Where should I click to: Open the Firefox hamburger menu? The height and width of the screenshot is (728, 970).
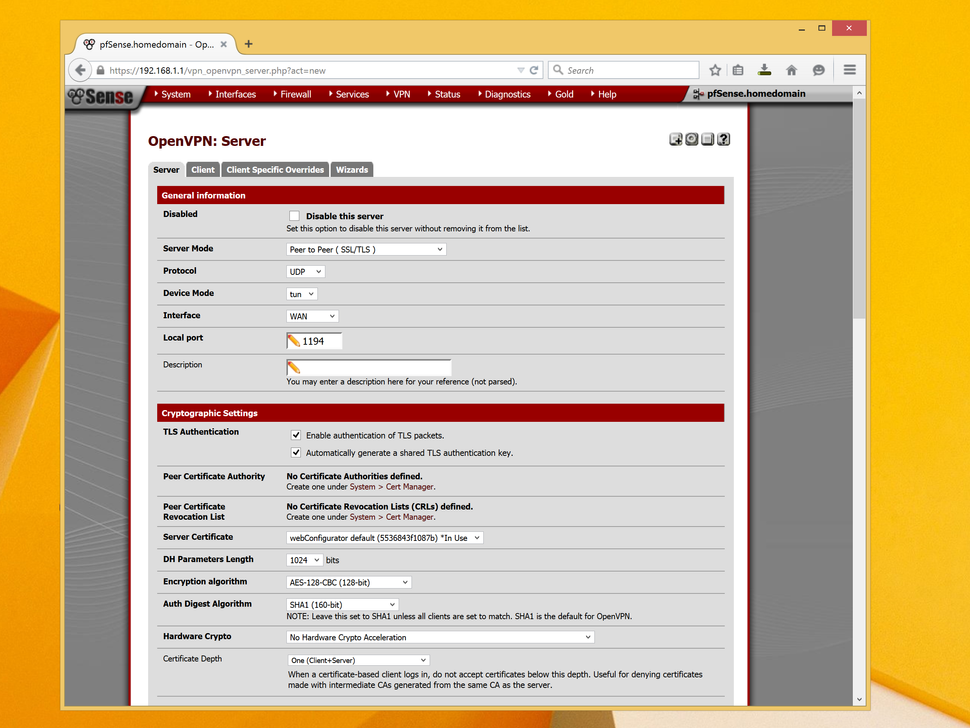[848, 70]
